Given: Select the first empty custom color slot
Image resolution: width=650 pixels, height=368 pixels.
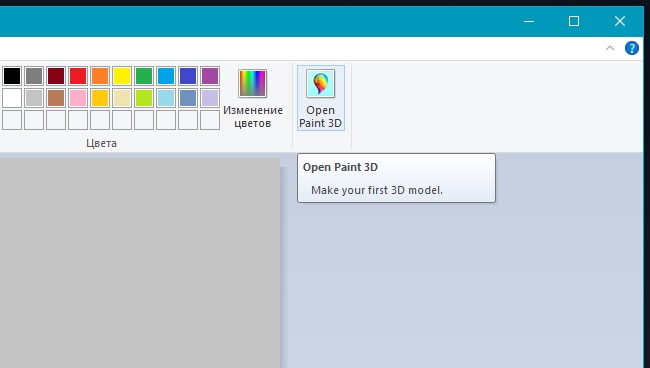Looking at the screenshot, I should [x=12, y=120].
